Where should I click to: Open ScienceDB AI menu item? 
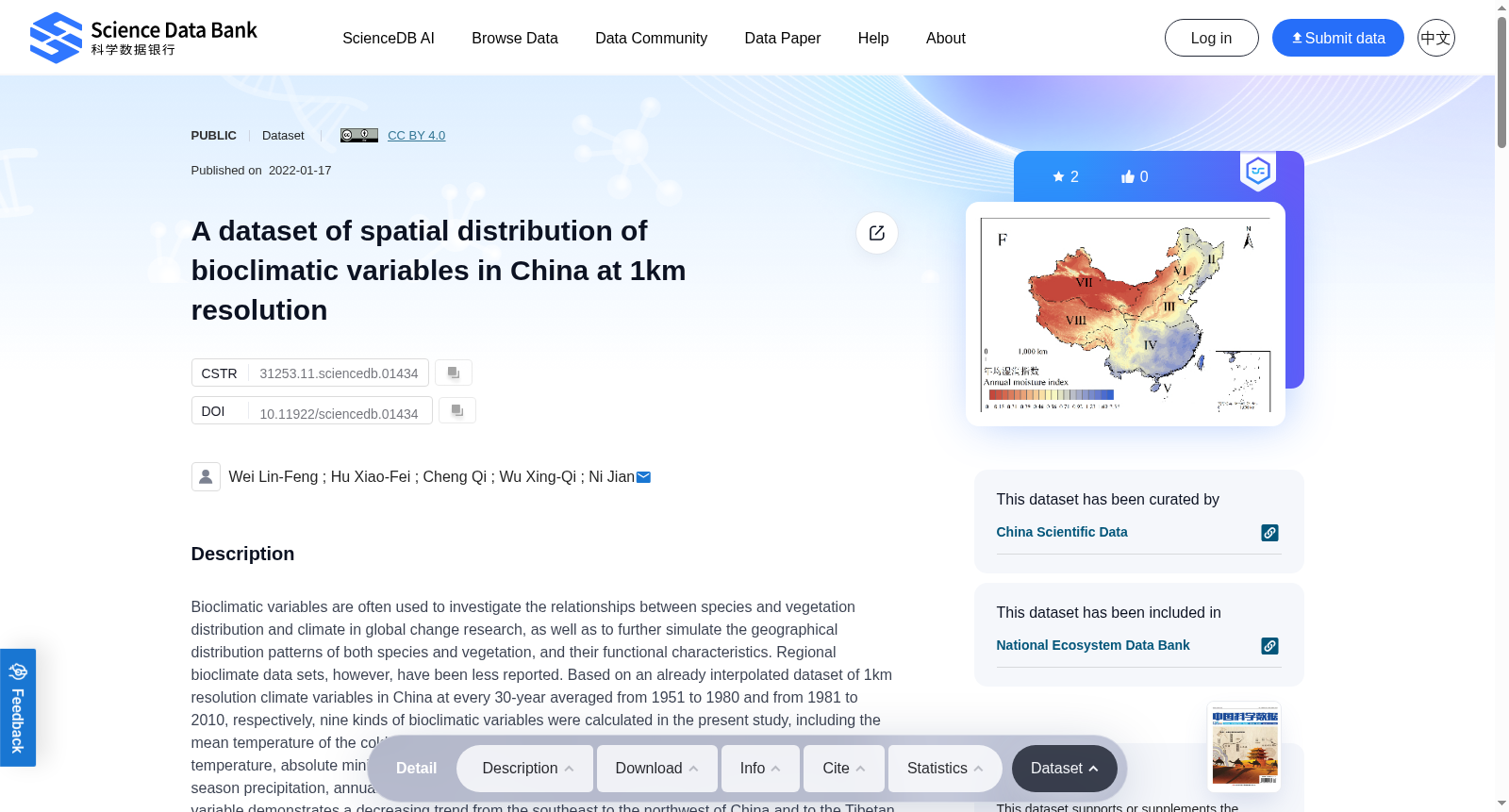(389, 38)
